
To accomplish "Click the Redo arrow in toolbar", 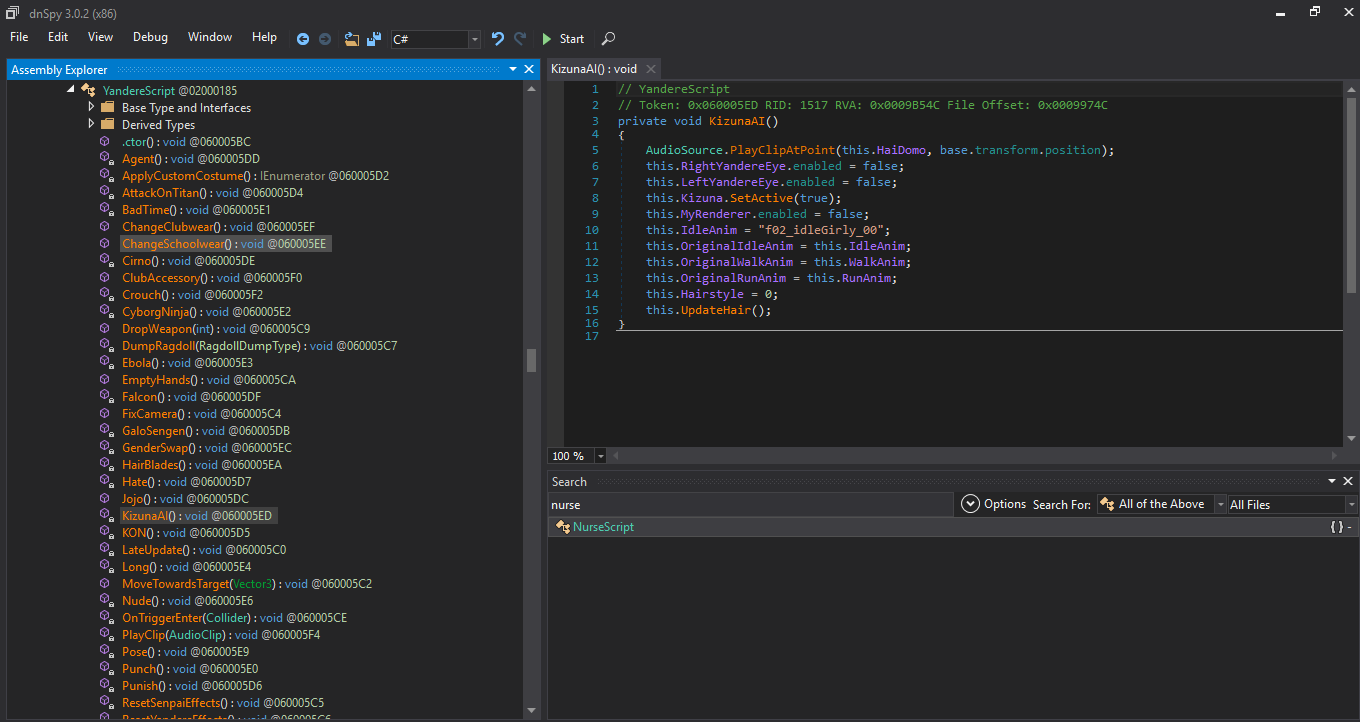I will click(x=520, y=38).
